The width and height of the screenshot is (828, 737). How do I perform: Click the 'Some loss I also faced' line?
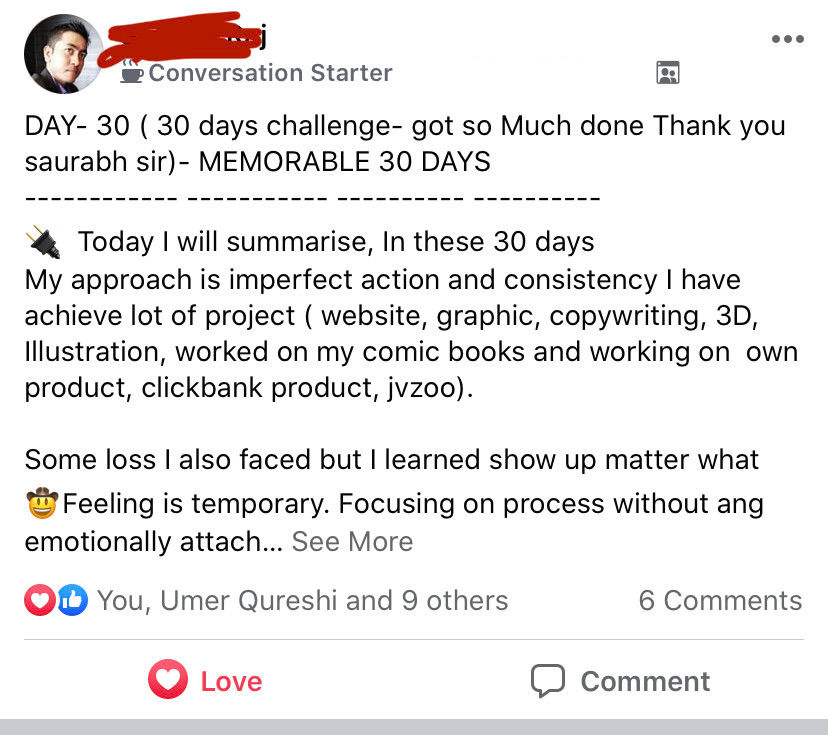[391, 459]
